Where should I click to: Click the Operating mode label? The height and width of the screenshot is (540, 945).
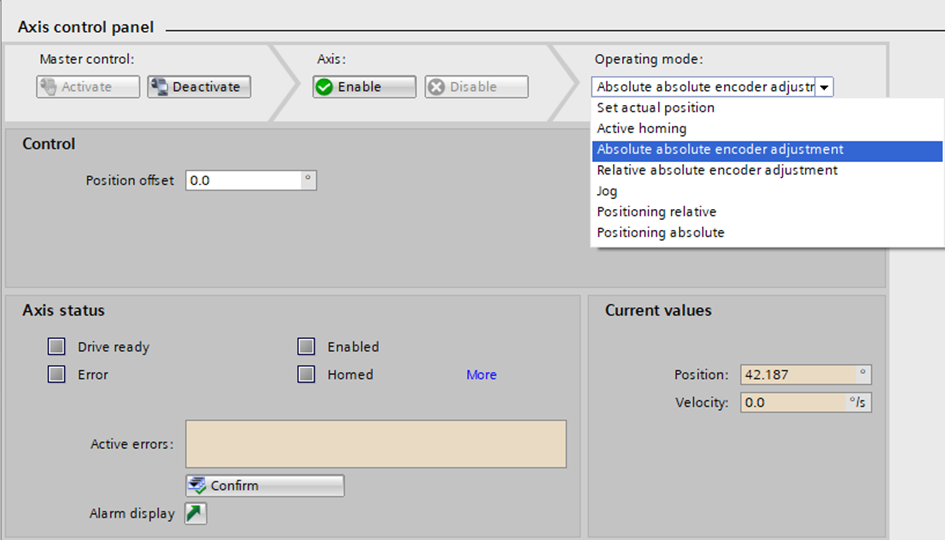[648, 59]
